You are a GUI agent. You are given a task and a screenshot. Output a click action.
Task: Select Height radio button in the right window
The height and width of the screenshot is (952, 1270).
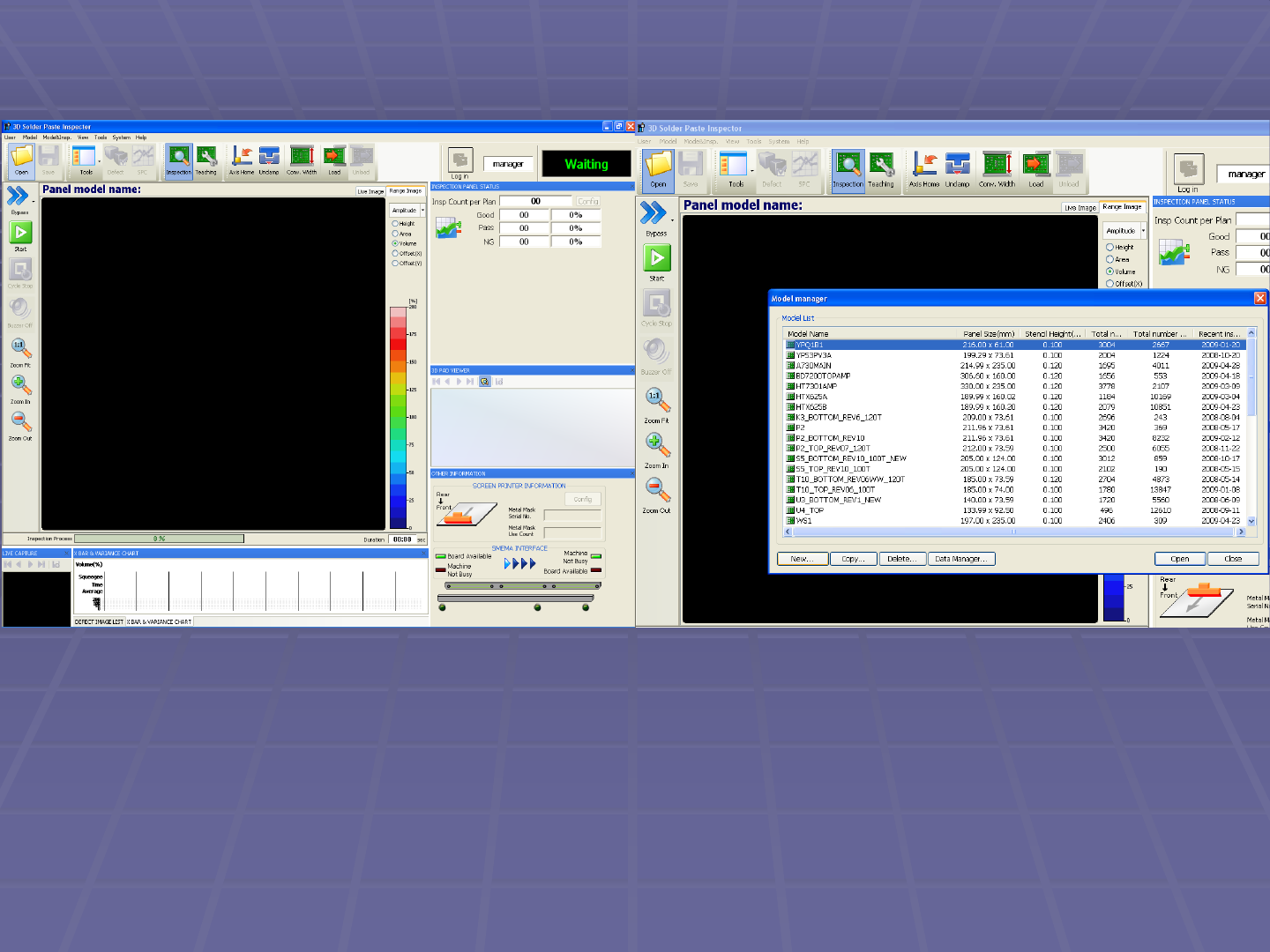click(1110, 248)
